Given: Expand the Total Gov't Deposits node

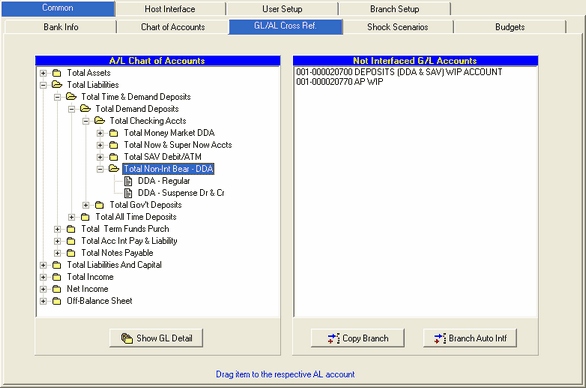Looking at the screenshot, I should coord(86,205).
